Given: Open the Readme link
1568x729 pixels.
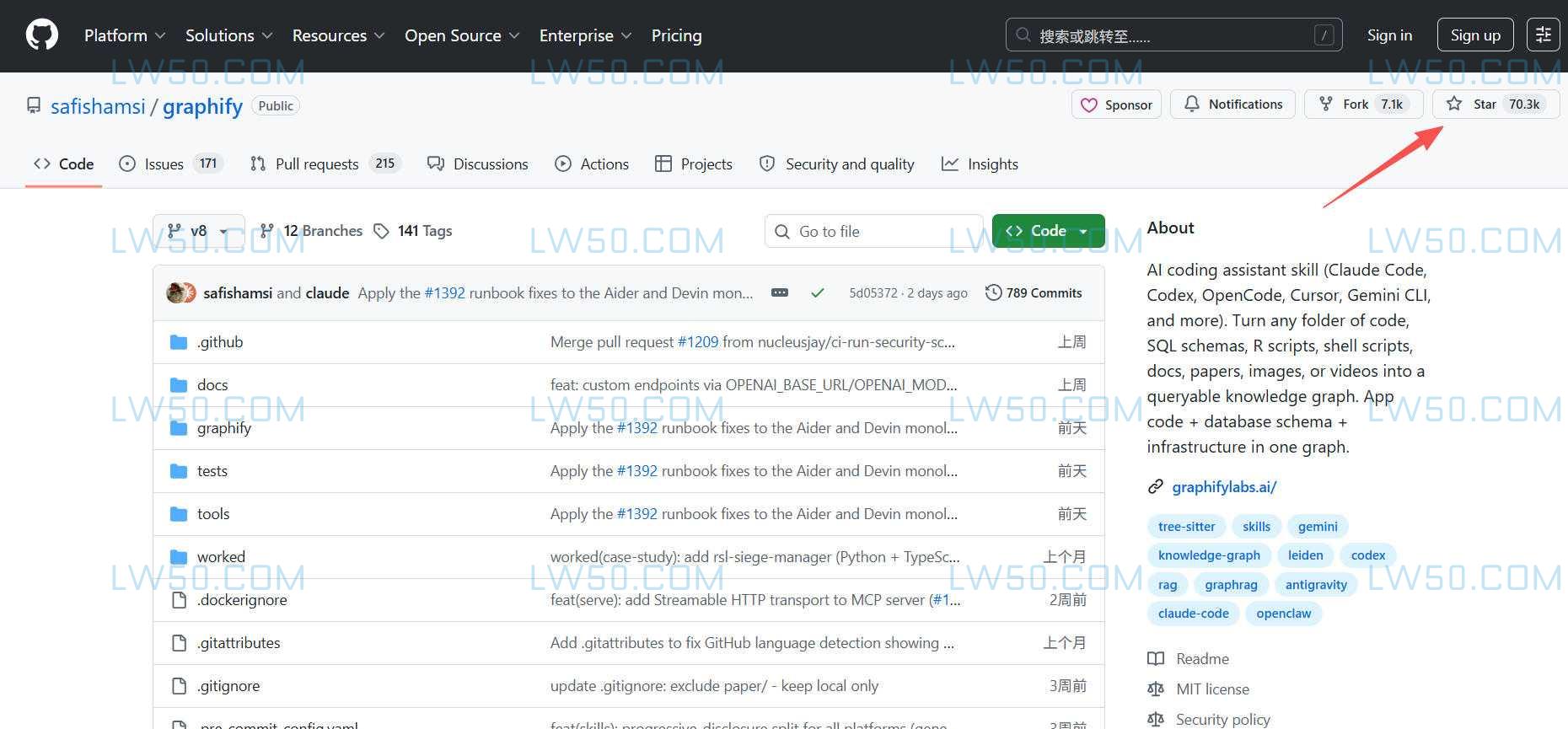Looking at the screenshot, I should [1189, 659].
